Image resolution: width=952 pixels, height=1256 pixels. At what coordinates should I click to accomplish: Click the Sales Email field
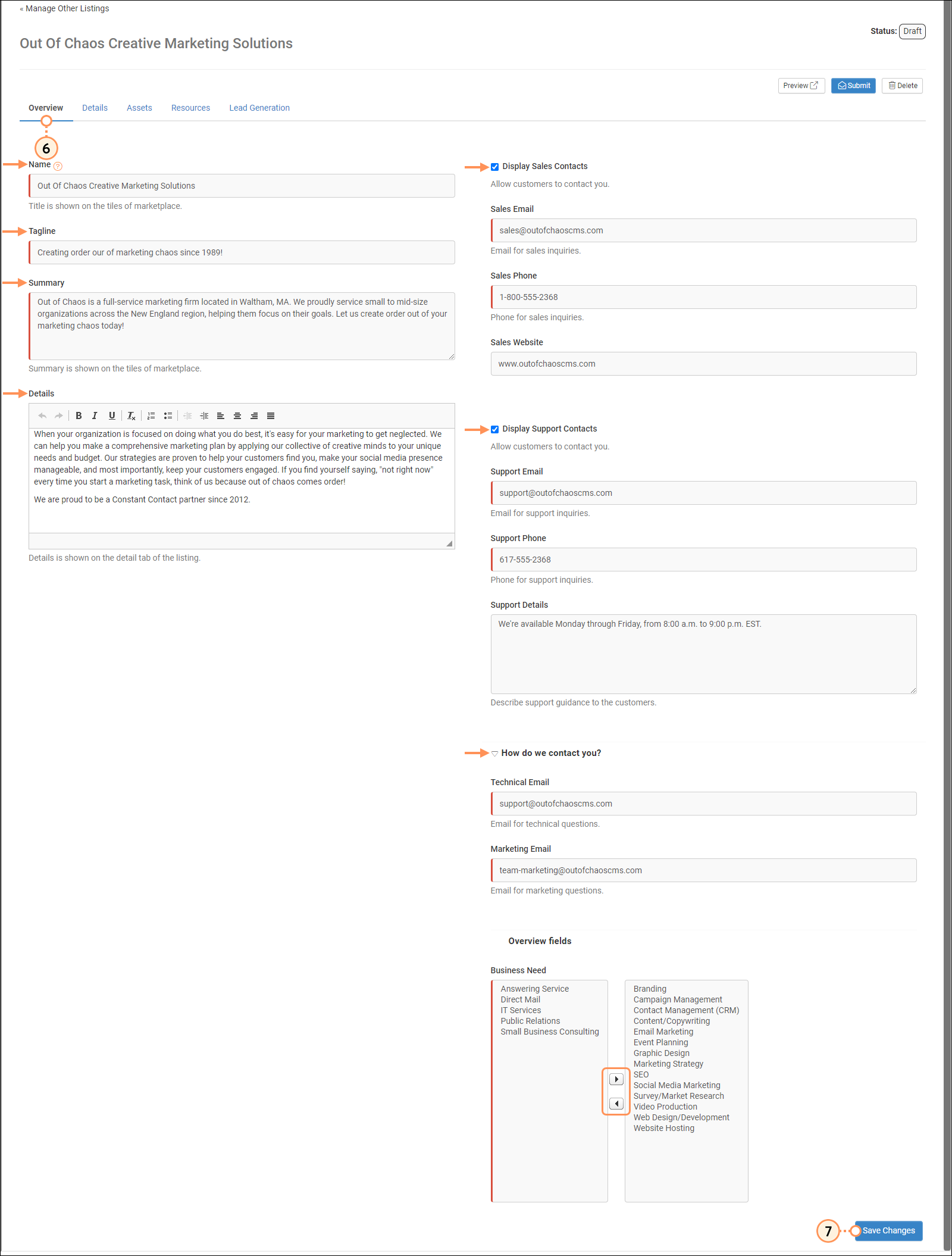coord(703,230)
